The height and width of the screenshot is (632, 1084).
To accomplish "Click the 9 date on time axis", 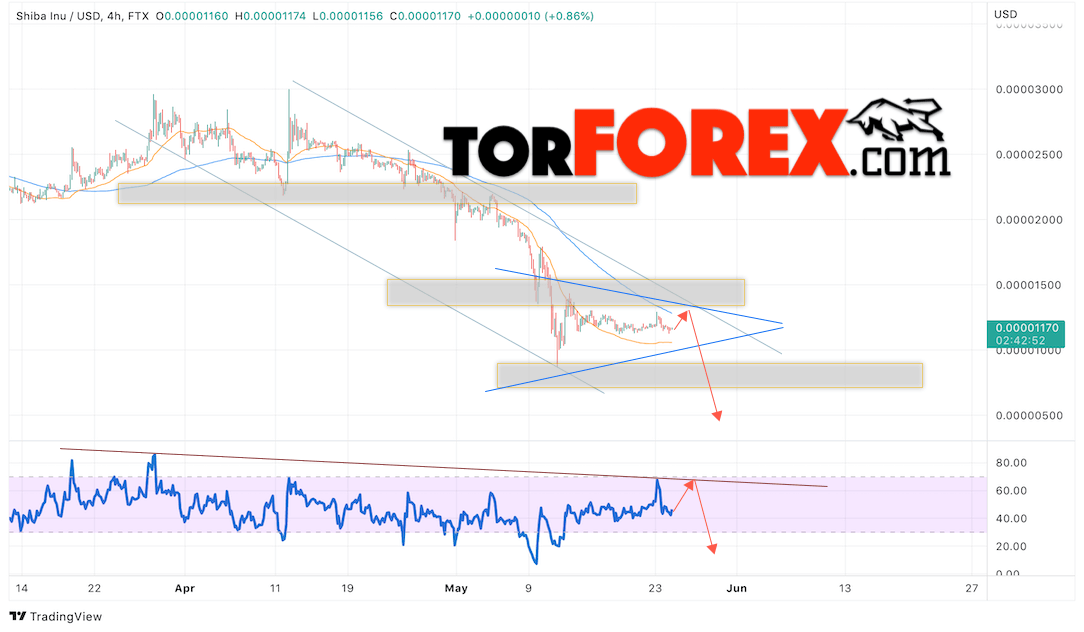I will coord(528,588).
